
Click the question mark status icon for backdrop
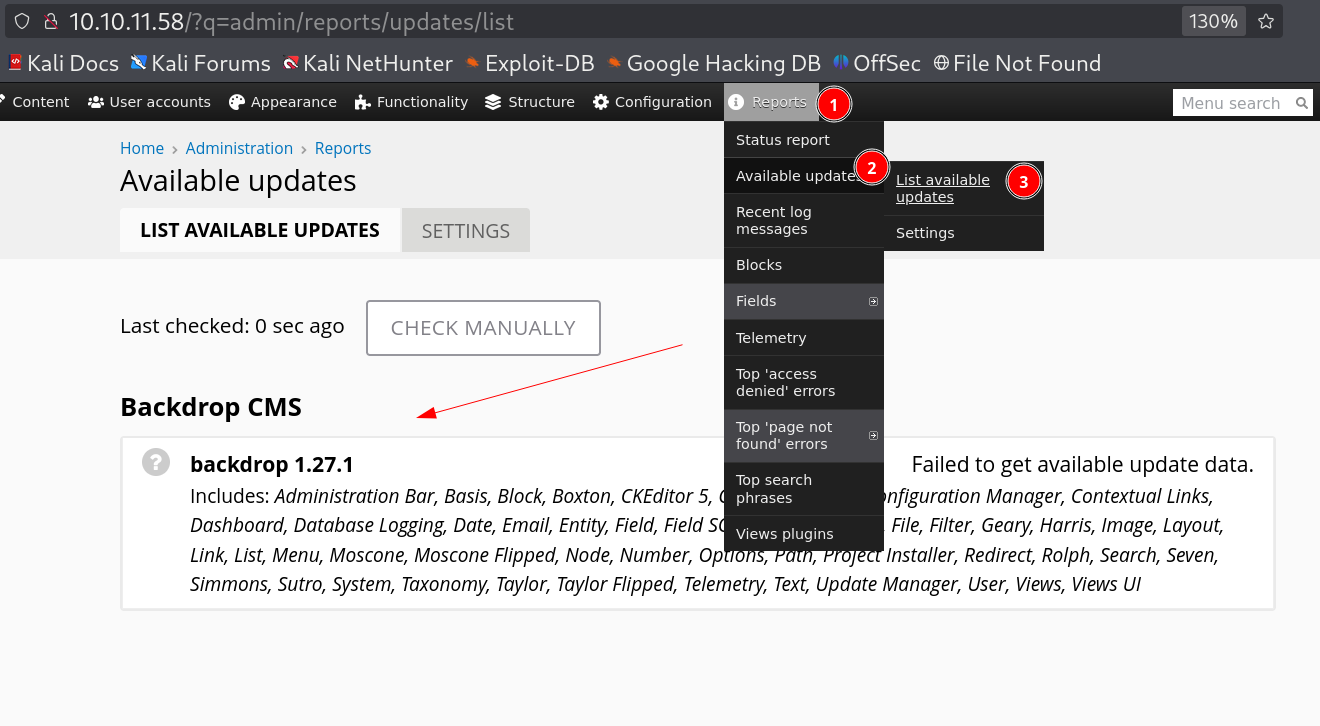[156, 462]
